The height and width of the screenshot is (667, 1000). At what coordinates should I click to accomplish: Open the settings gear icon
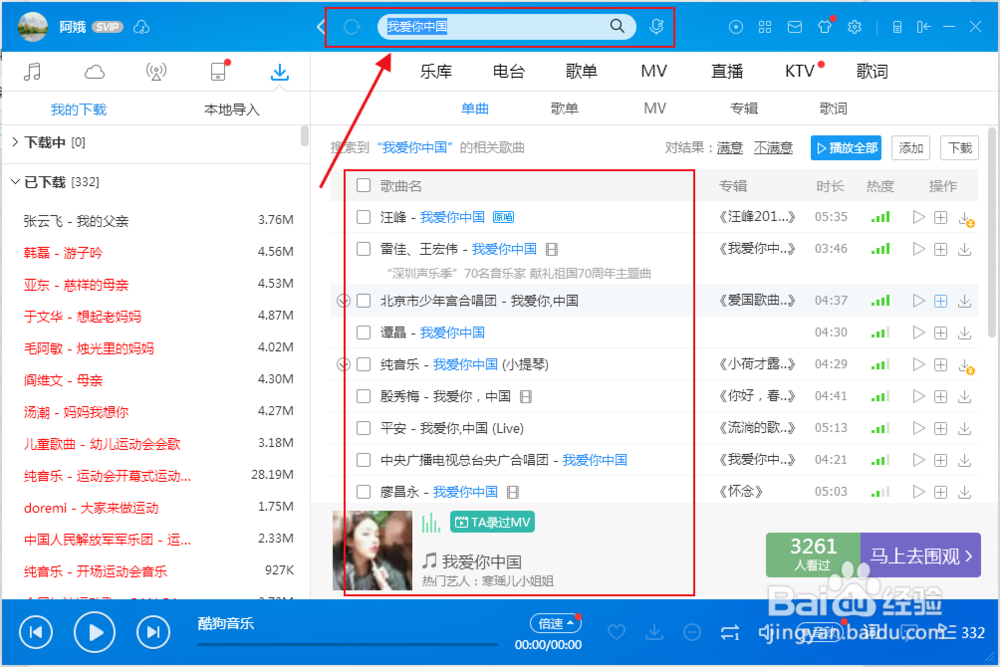click(855, 27)
